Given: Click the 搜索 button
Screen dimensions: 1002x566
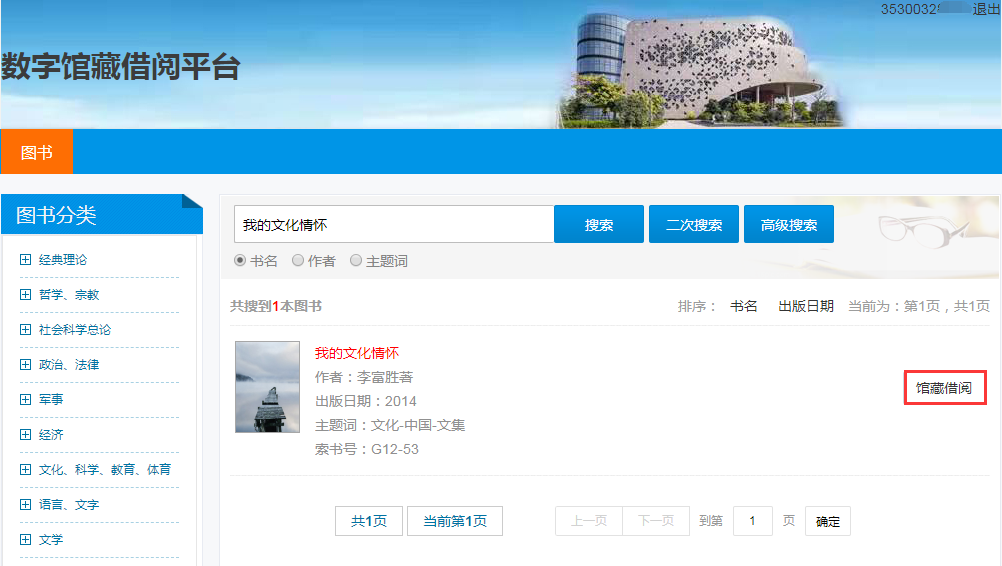Looking at the screenshot, I should pos(599,225).
